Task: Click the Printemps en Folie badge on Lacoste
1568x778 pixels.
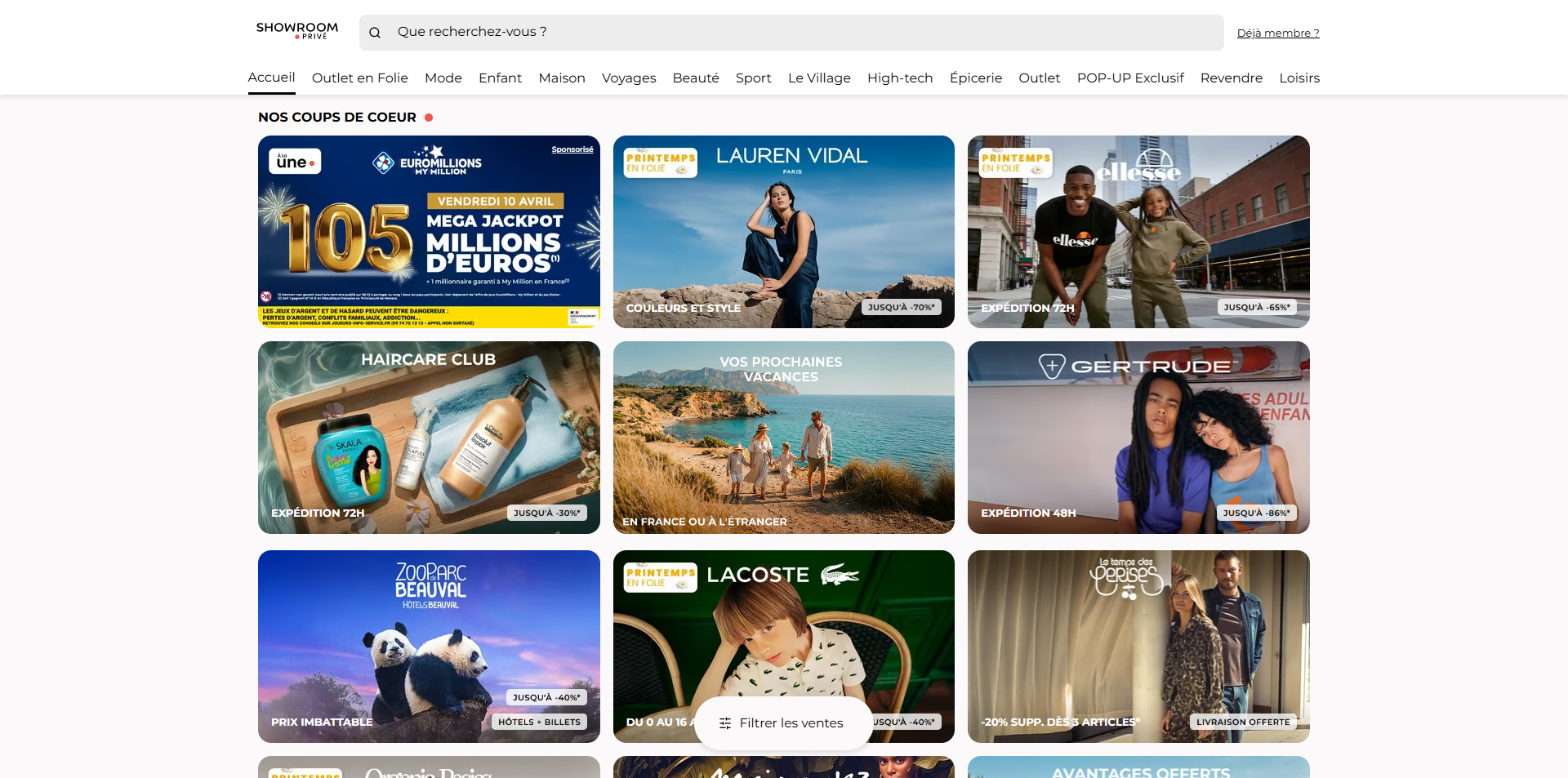Action: (661, 577)
